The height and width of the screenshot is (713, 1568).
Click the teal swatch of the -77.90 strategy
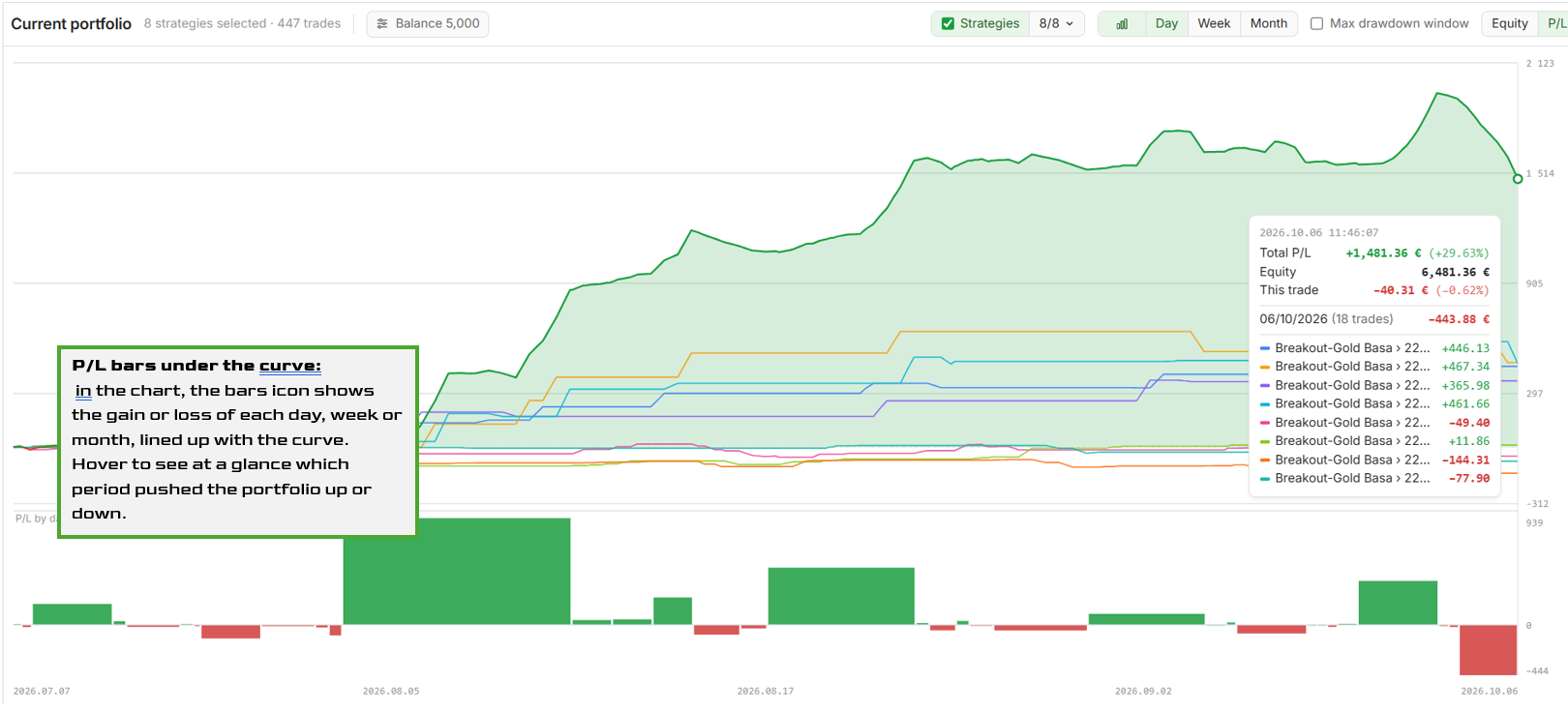[x=1265, y=478]
